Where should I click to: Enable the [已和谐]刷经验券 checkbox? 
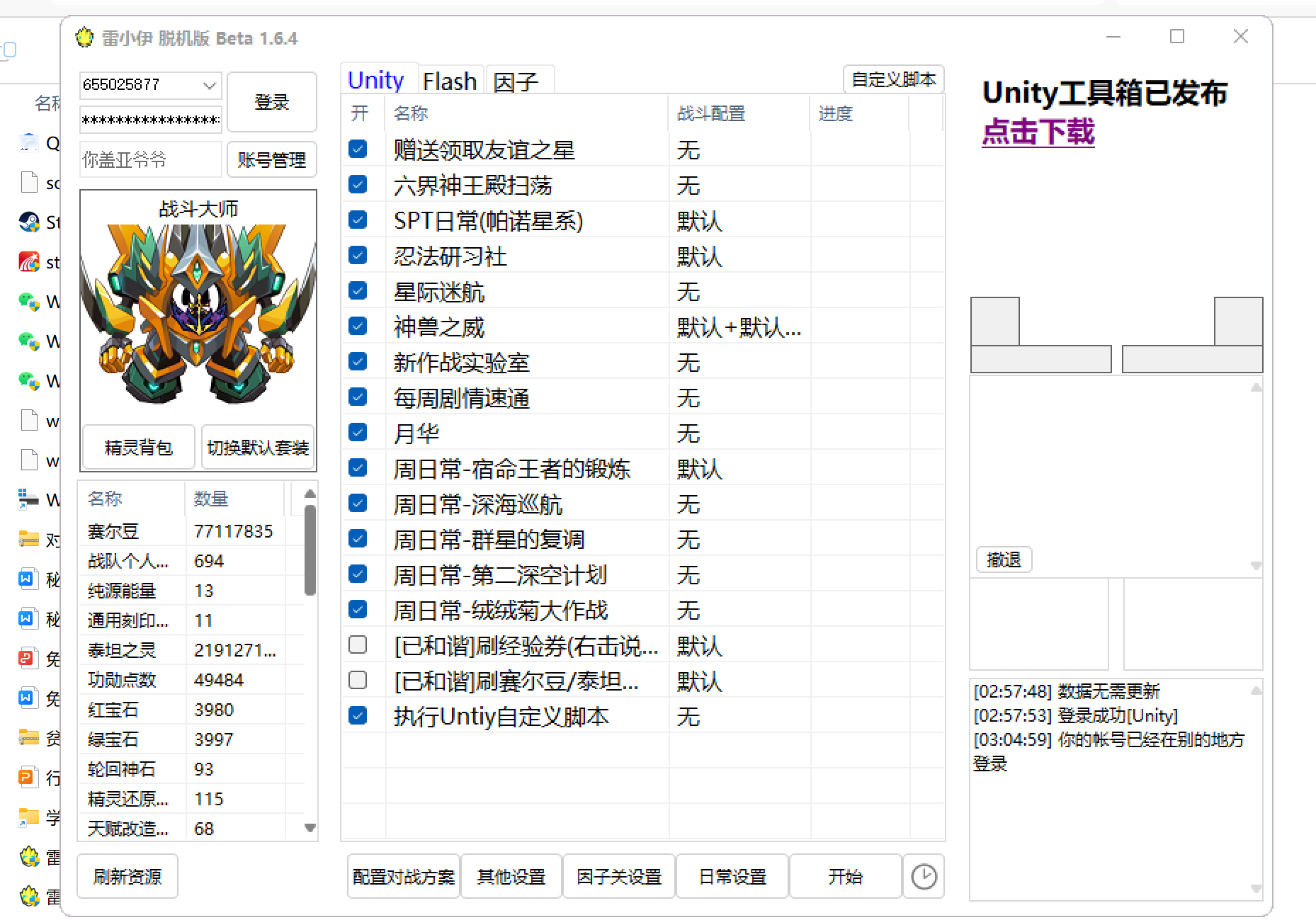(x=358, y=644)
